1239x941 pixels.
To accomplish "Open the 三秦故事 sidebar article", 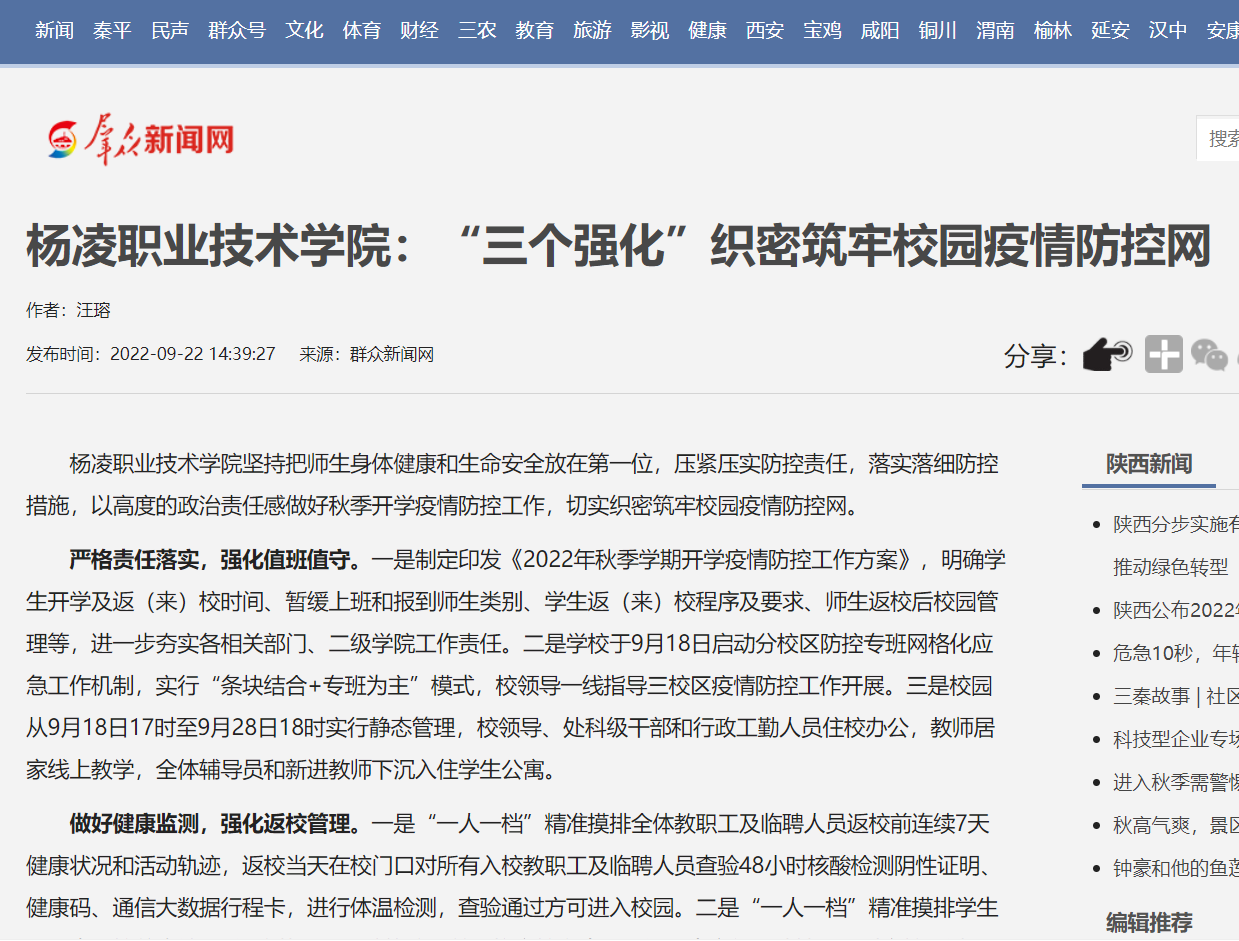I will 1175,696.
